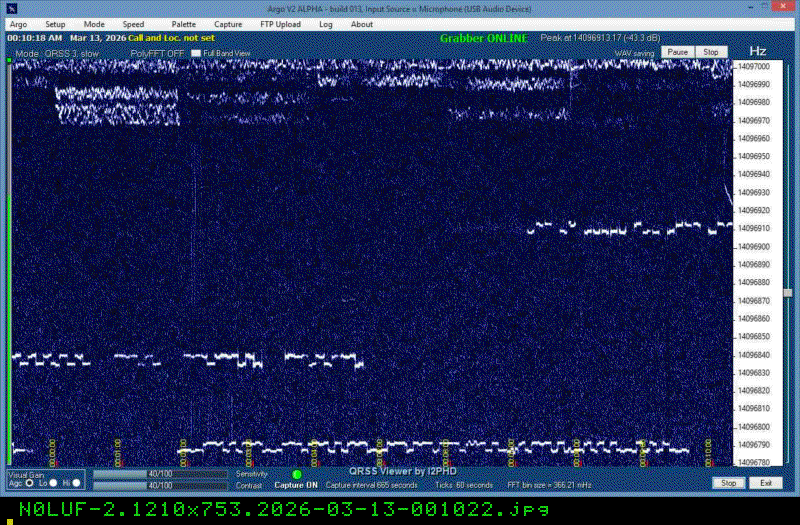This screenshot has width=800, height=525.
Task: Enable the Full Band View checkbox
Action: [197, 53]
